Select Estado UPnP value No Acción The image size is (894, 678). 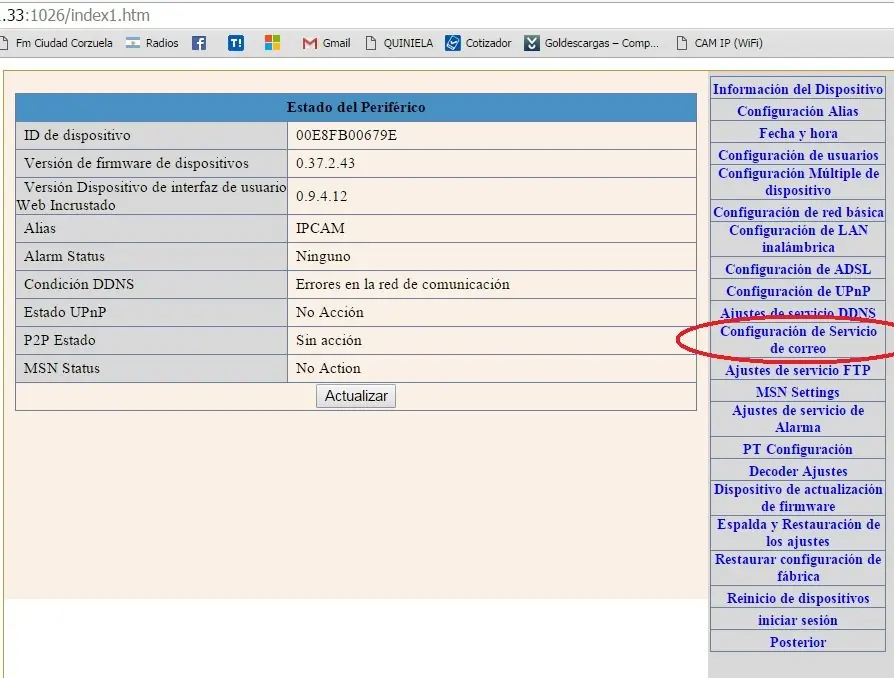[x=330, y=312]
